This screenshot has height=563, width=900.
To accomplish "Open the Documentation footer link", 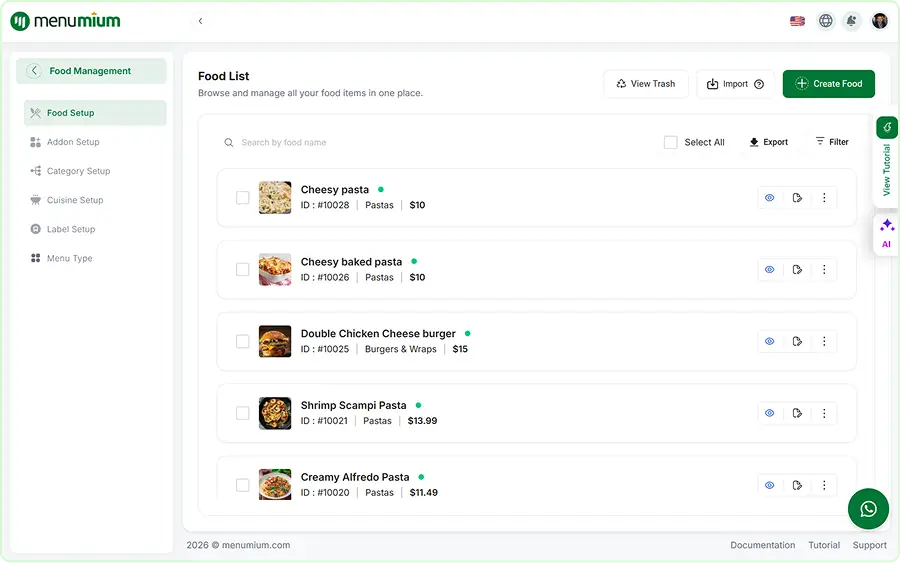I will [x=762, y=545].
